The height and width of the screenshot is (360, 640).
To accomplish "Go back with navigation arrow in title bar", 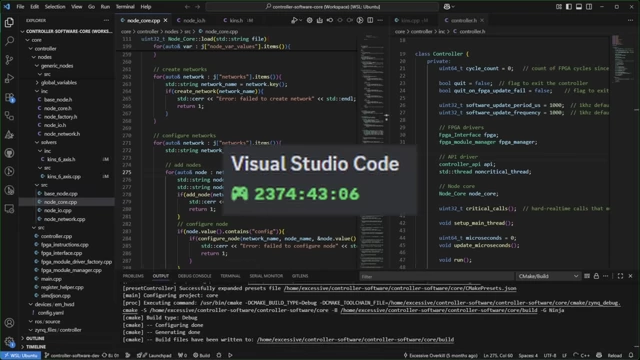I will coord(187,7).
